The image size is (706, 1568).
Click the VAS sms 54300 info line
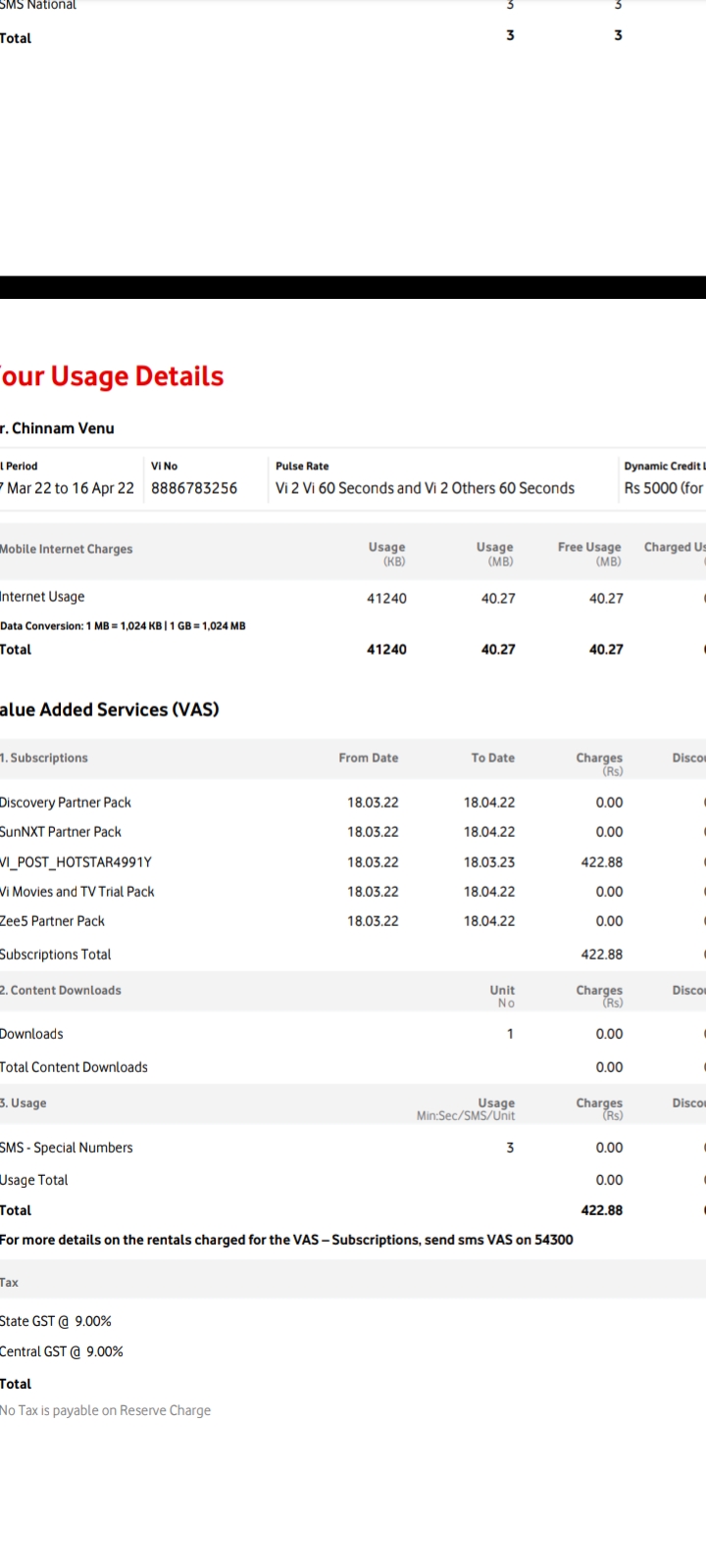coord(286,1240)
